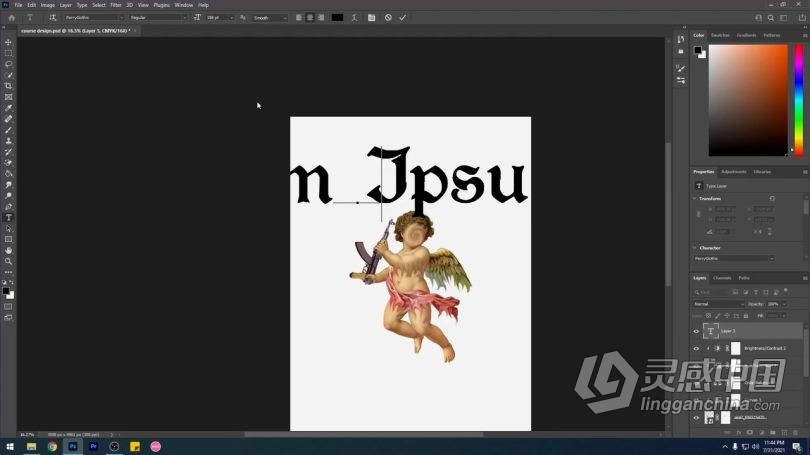Select the Paint Bucket tool
This screenshot has height=455, width=810.
click(8, 174)
